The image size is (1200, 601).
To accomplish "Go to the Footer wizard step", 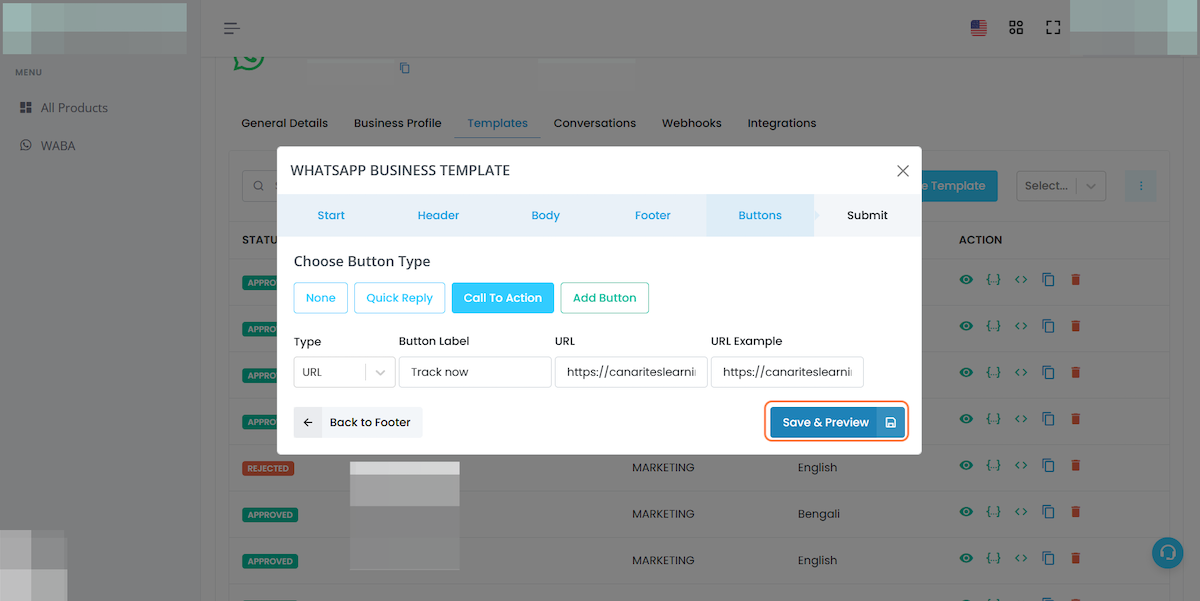I will pos(653,215).
